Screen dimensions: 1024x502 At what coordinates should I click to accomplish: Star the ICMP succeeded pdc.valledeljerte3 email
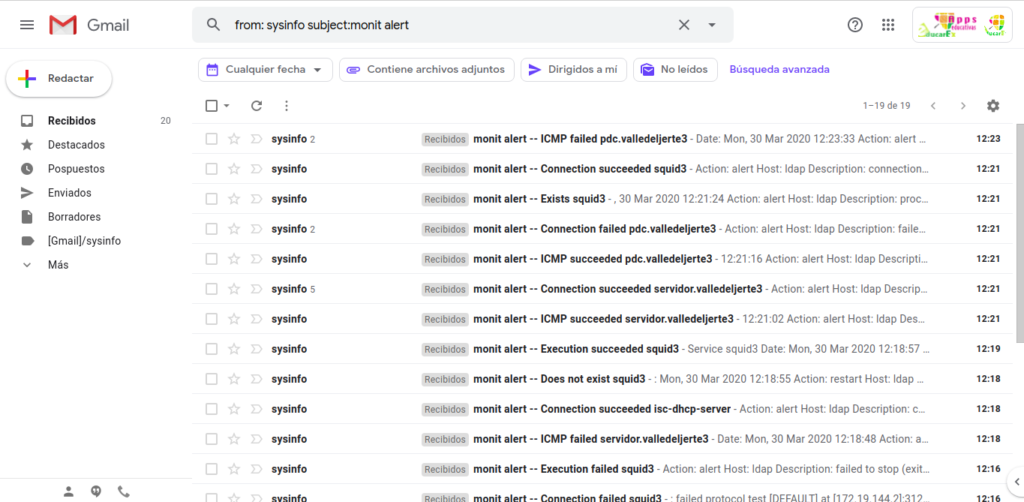(234, 259)
